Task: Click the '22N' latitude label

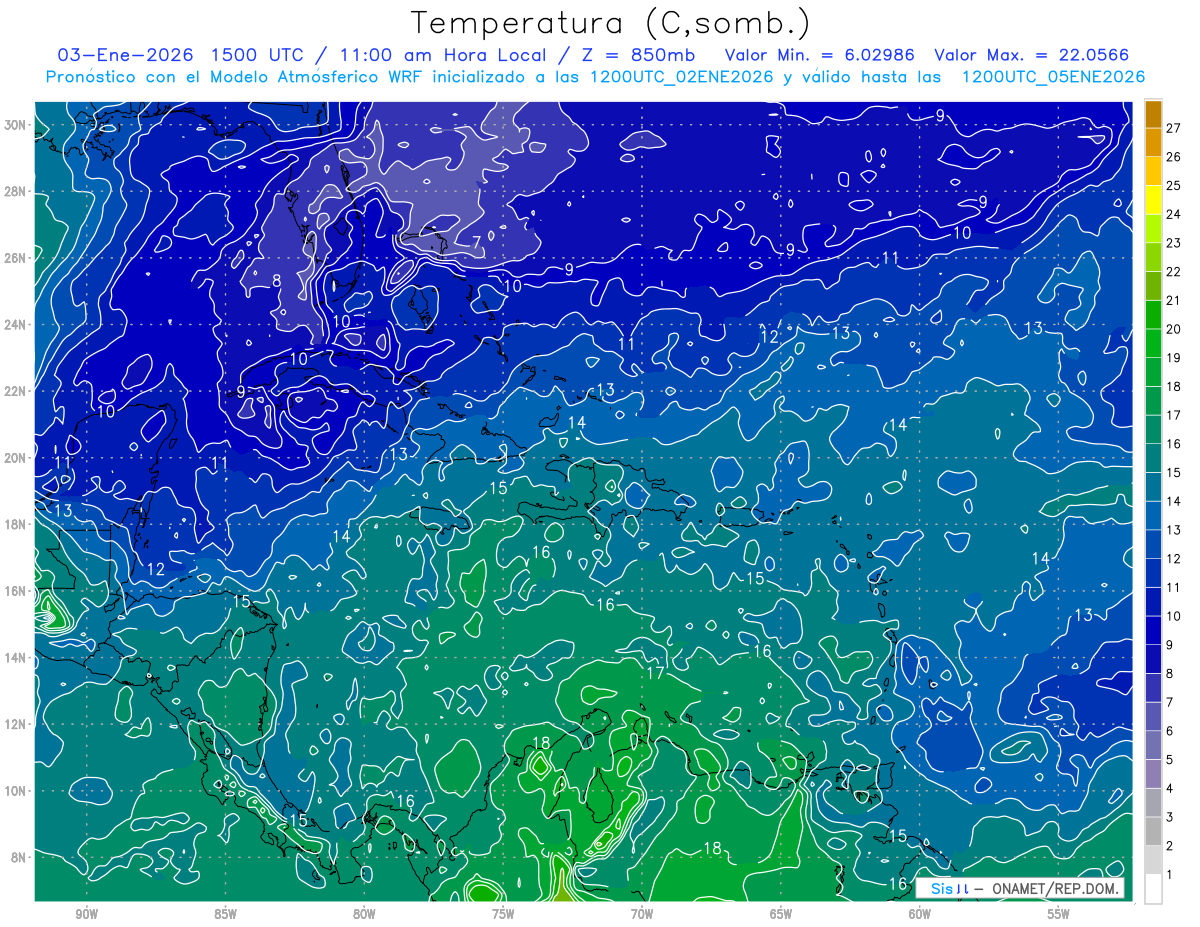Action: [x=16, y=391]
